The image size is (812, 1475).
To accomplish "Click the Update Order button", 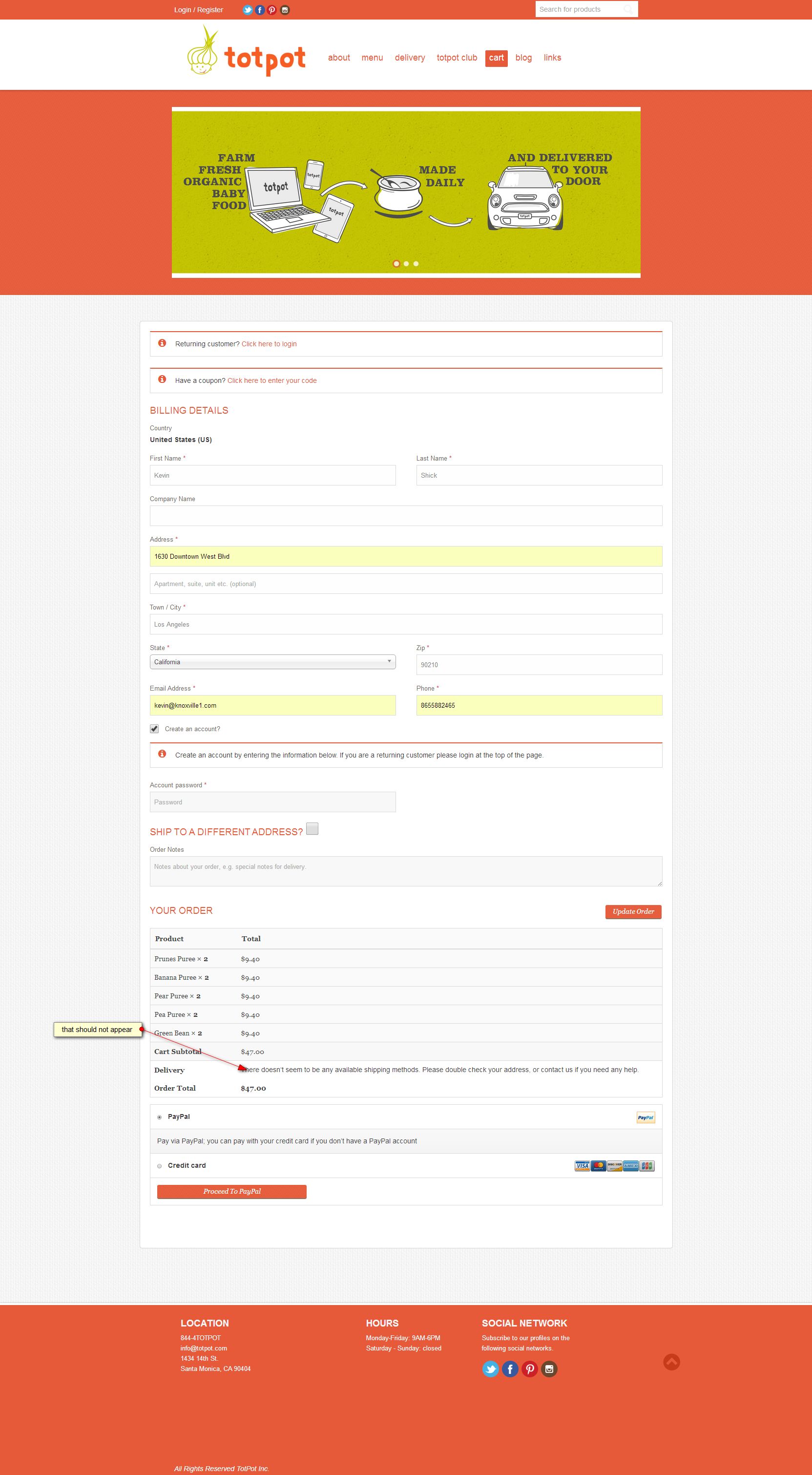I will click(x=633, y=911).
